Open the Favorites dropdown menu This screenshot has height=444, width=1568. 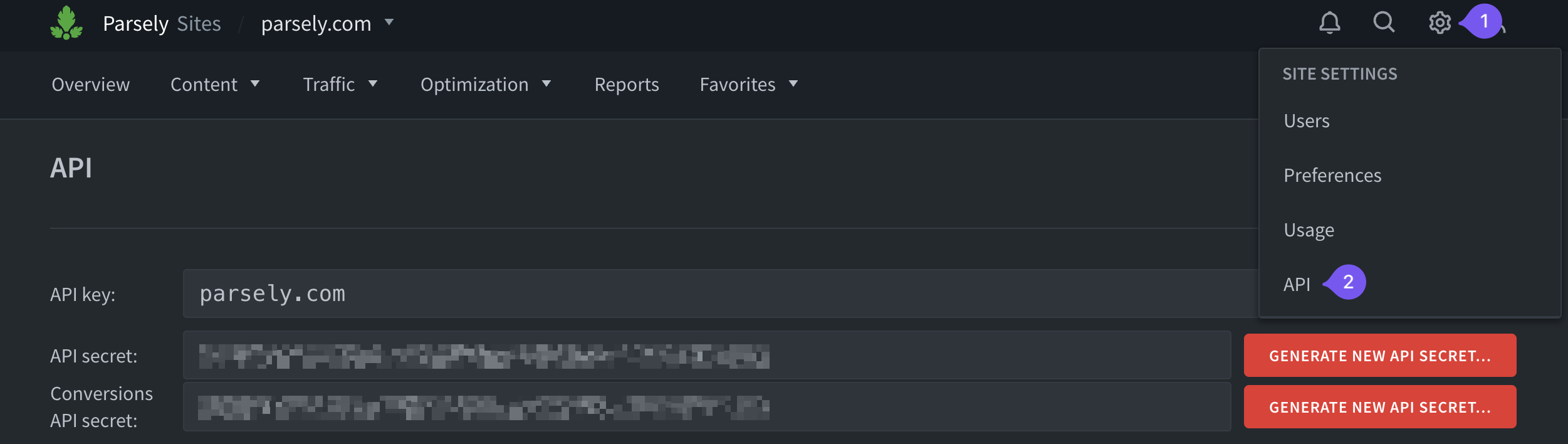749,85
